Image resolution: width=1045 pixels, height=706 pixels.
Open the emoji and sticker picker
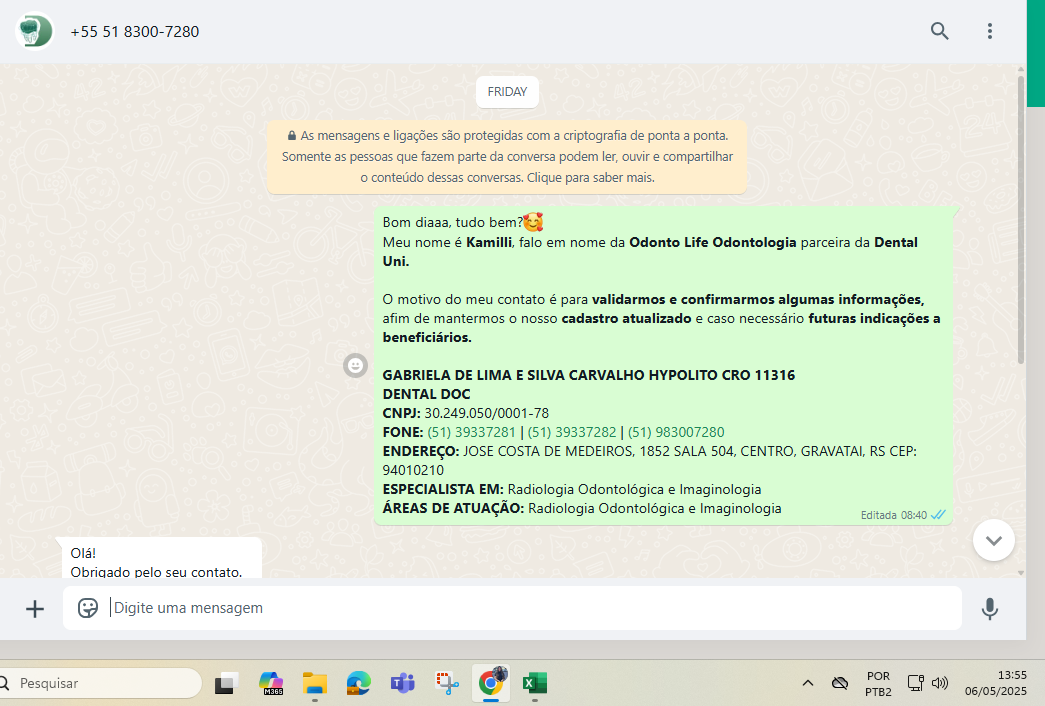[88, 608]
